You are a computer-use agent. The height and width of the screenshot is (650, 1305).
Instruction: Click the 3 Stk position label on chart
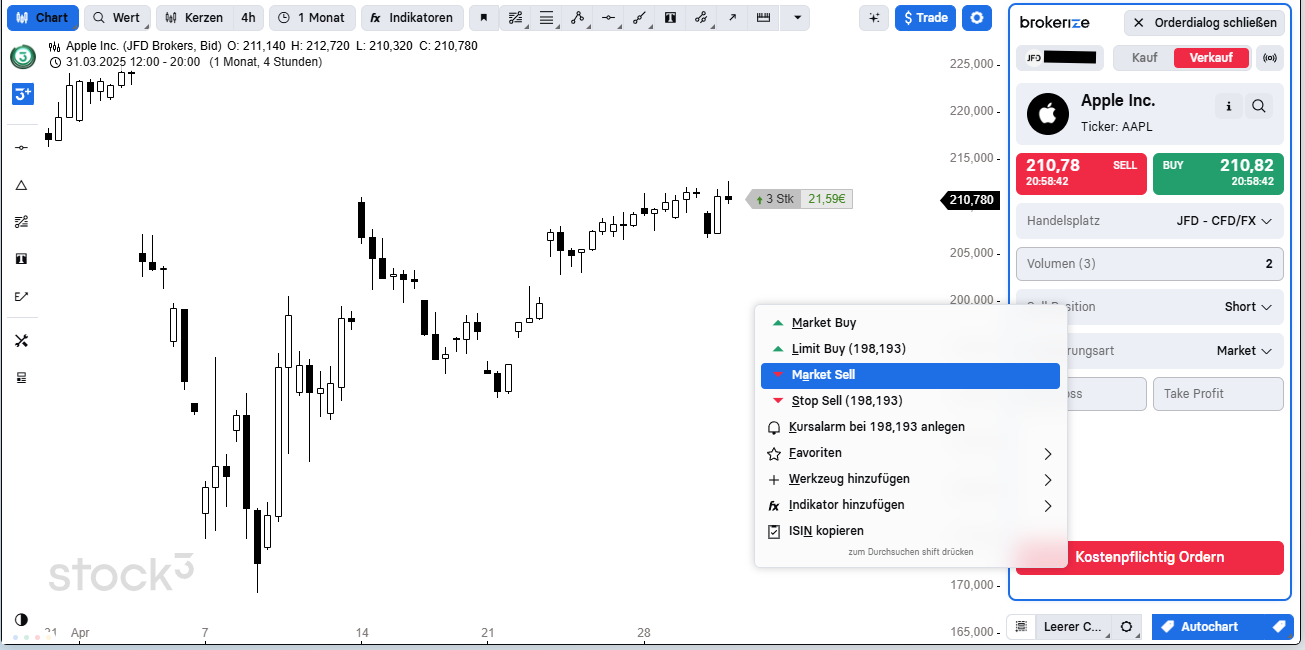click(x=774, y=199)
